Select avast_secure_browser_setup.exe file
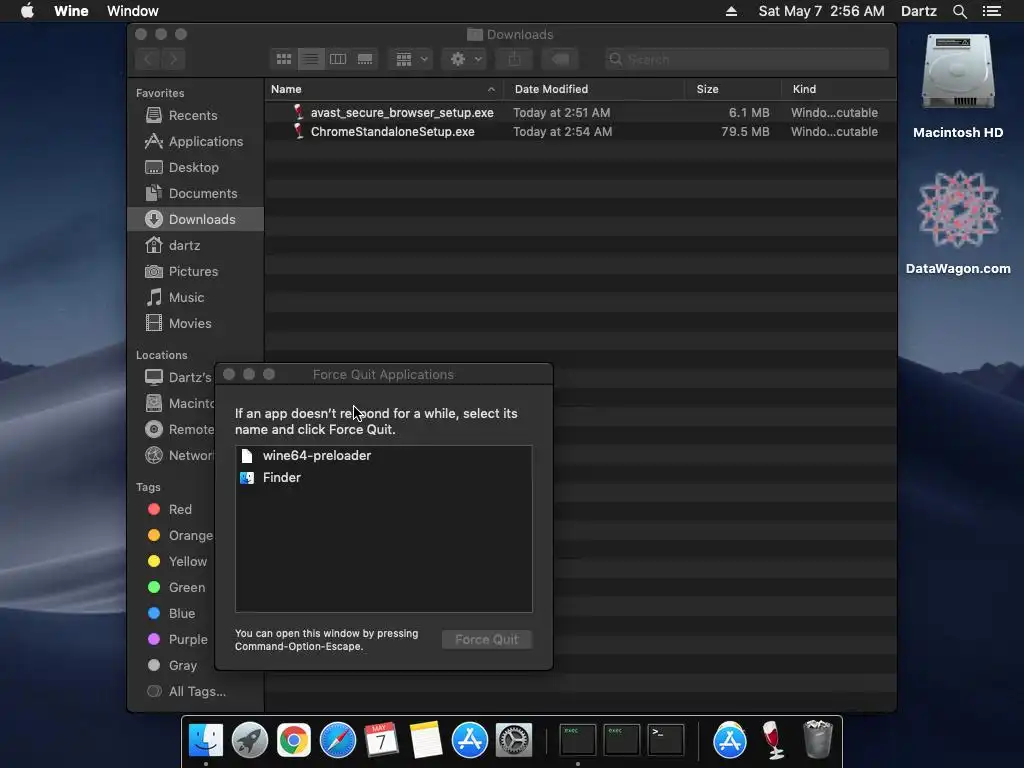This screenshot has height=768, width=1024. 580,112
